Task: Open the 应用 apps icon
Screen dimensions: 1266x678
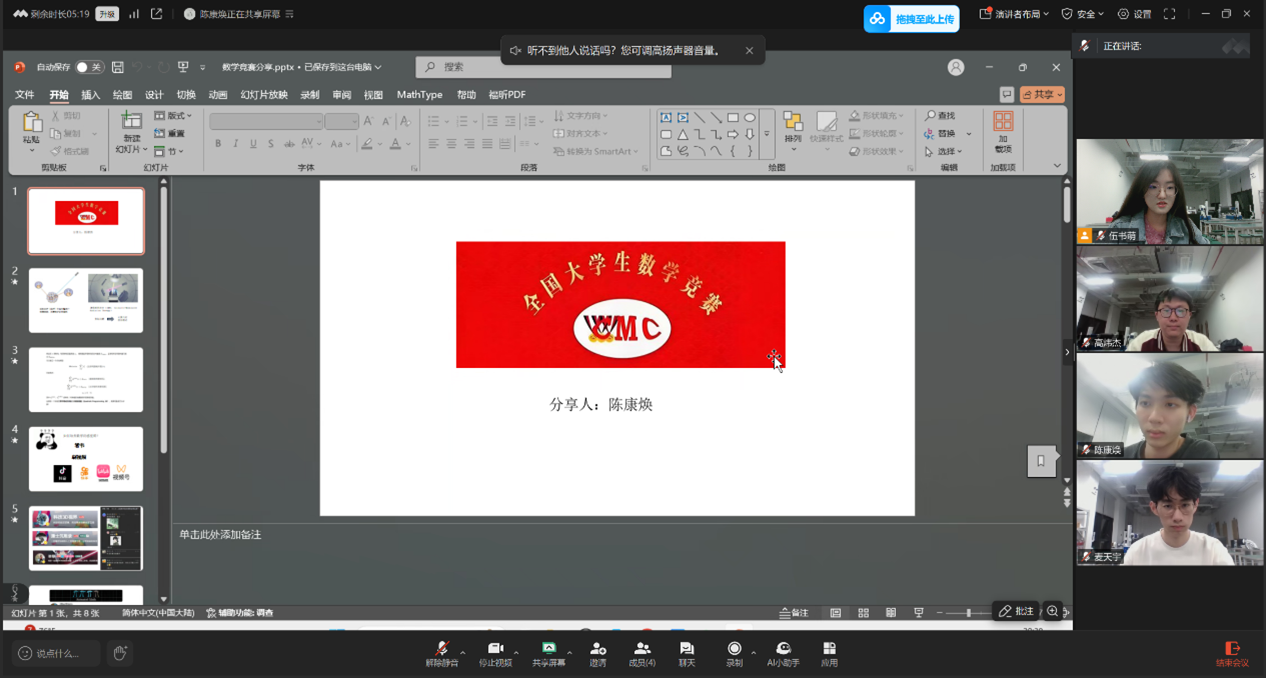Action: click(x=829, y=653)
